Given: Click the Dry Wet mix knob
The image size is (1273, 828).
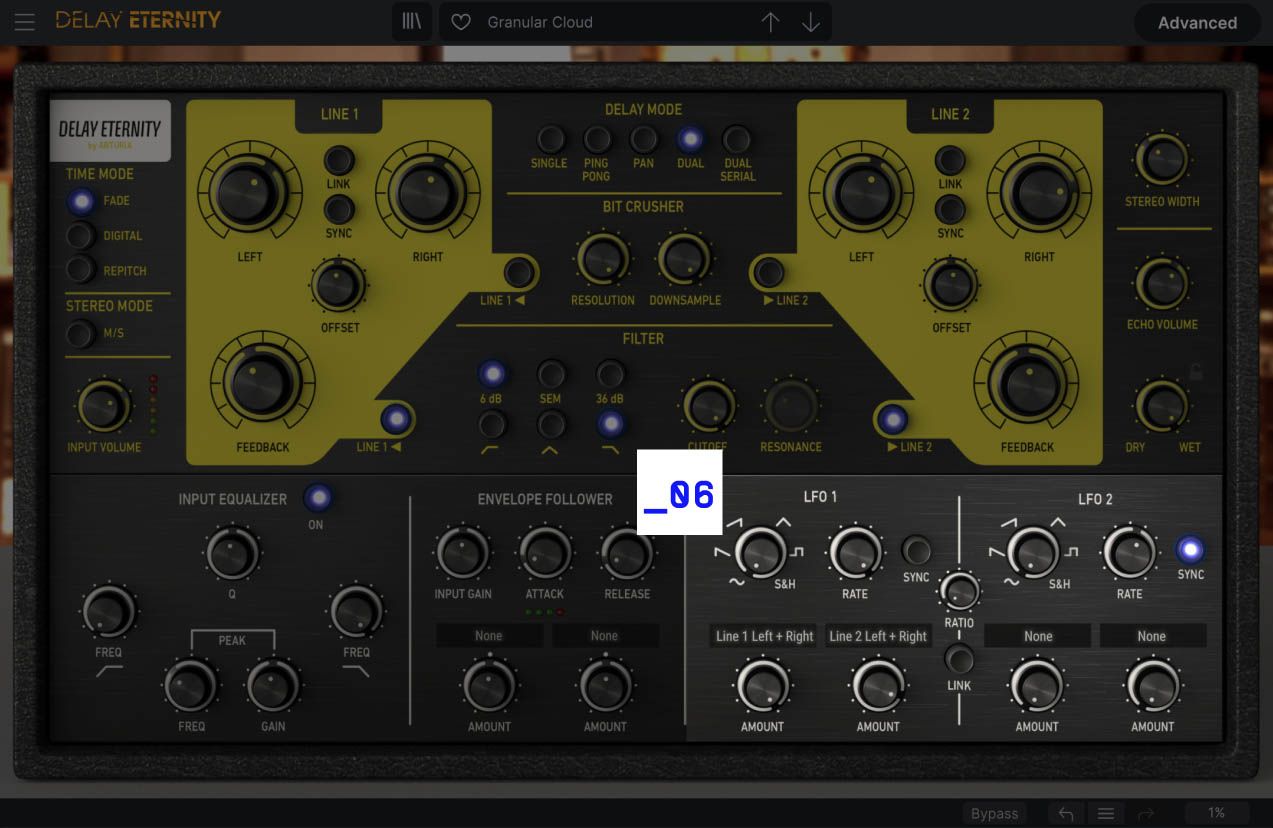Looking at the screenshot, I should [x=1162, y=406].
